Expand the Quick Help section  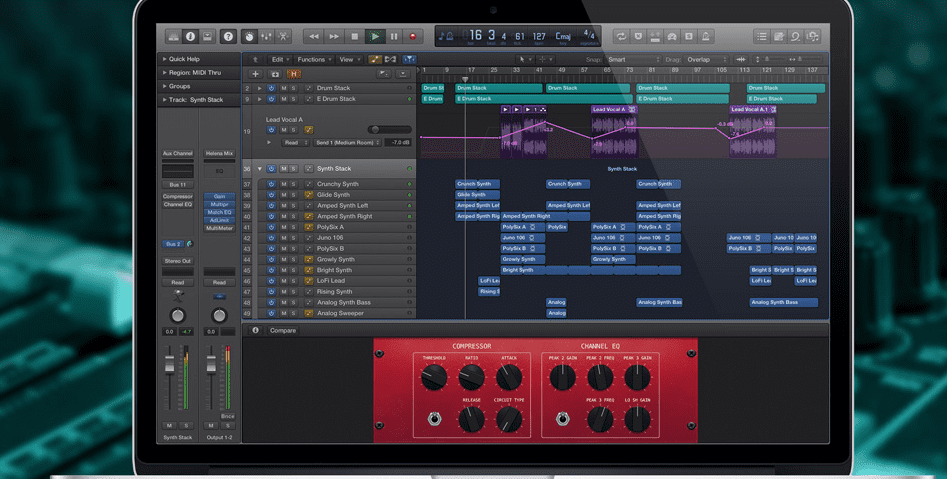click(x=165, y=59)
